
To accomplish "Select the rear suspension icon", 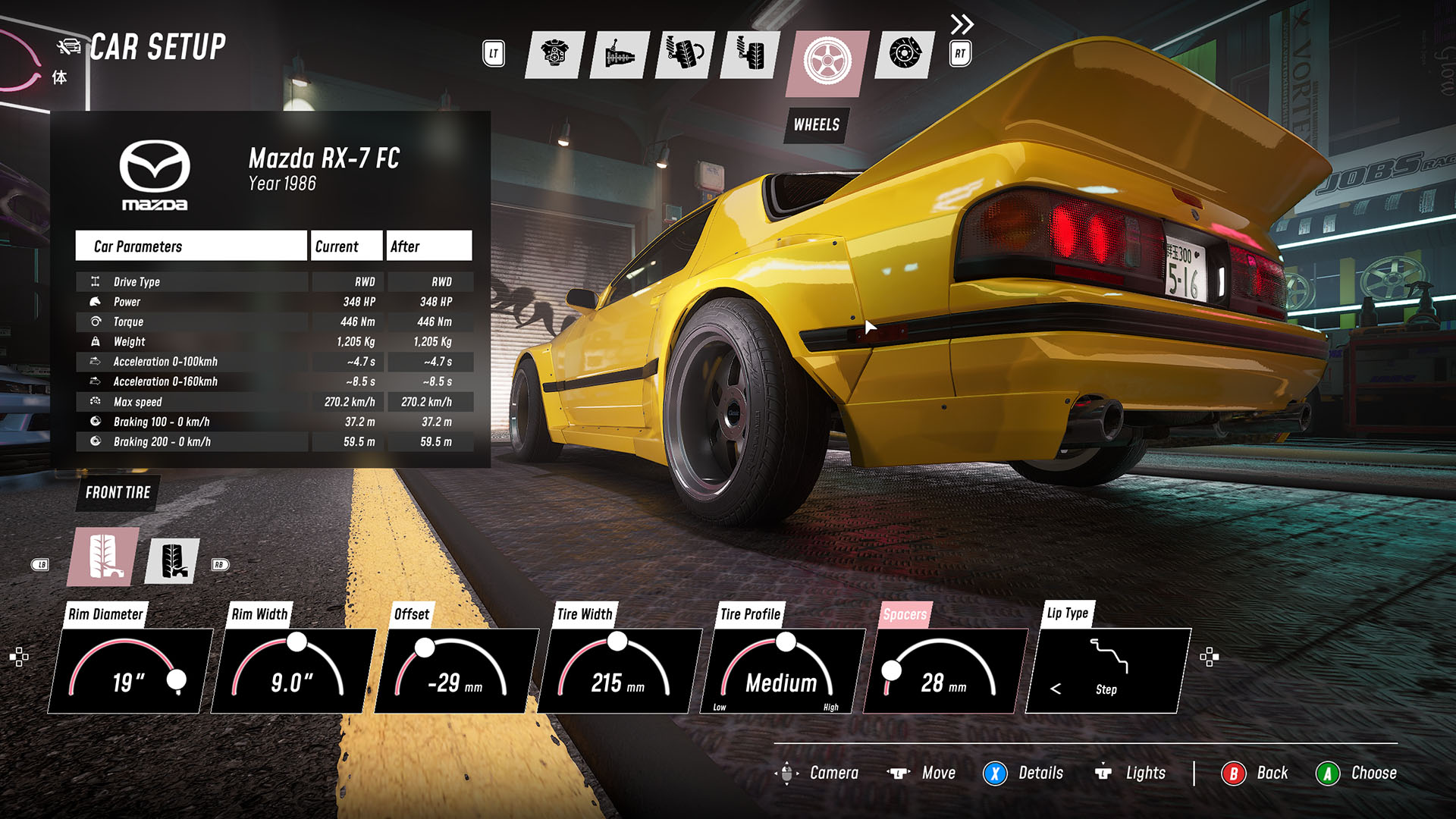I will pos(749,55).
